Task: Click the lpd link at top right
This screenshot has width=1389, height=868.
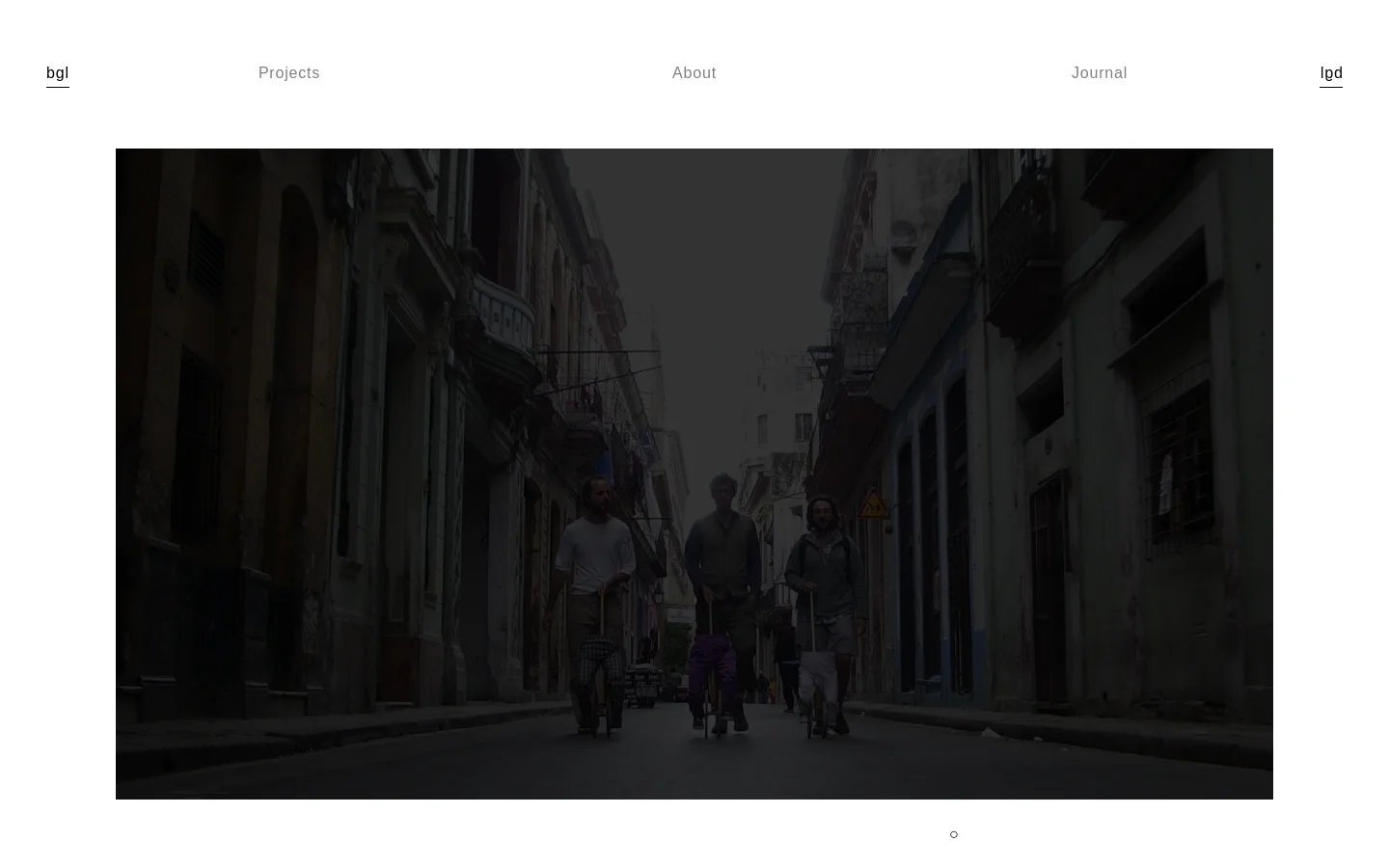Action: tap(1331, 73)
